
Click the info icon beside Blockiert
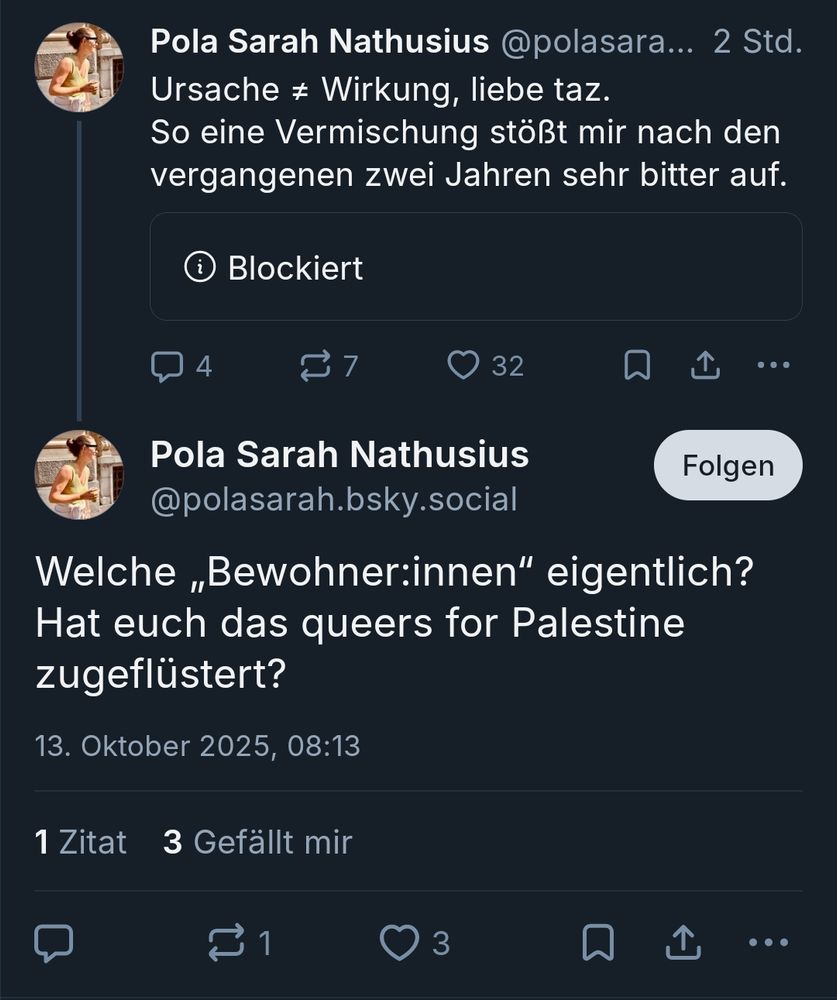coord(199,267)
